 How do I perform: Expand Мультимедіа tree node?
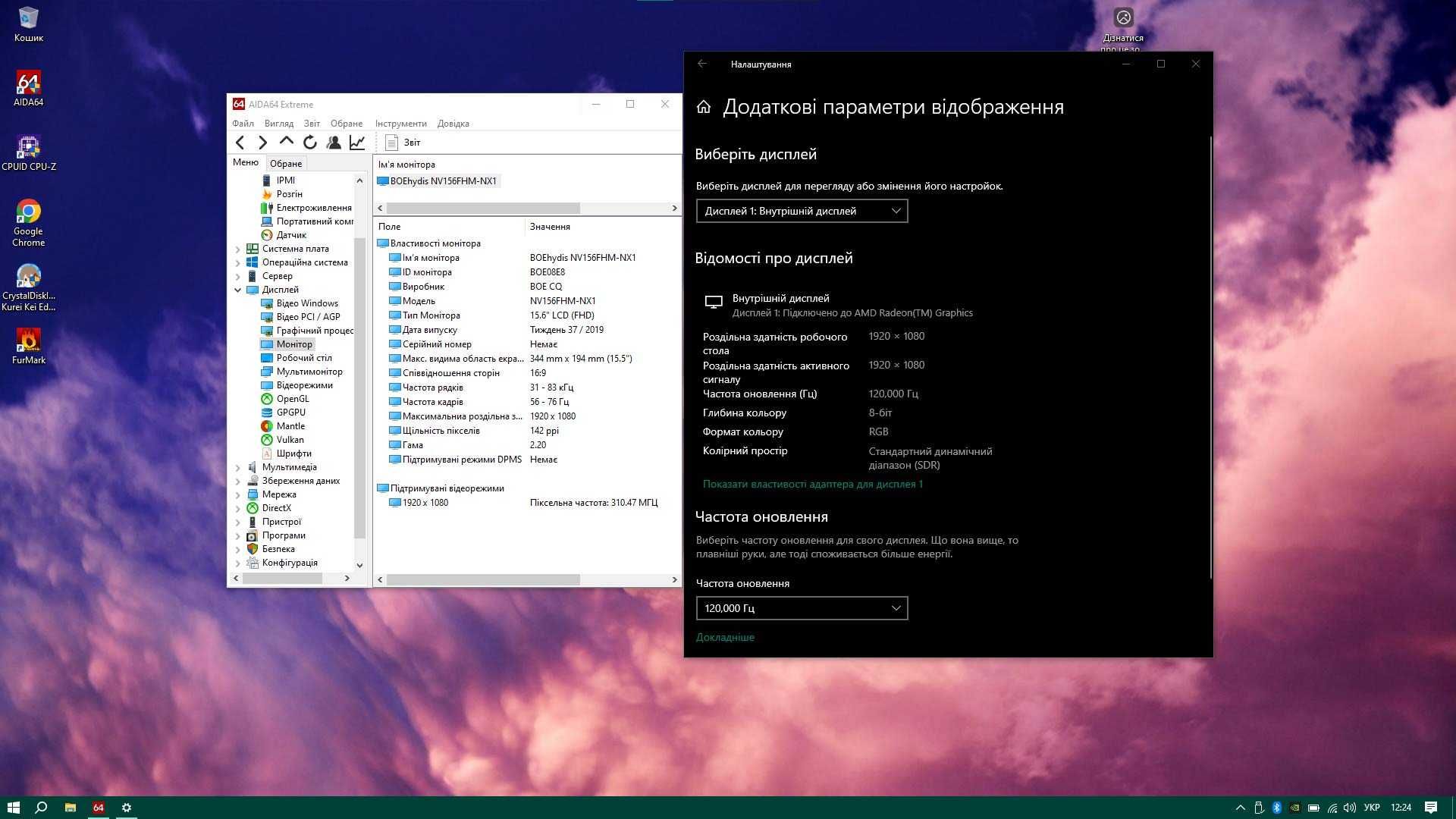coord(237,467)
